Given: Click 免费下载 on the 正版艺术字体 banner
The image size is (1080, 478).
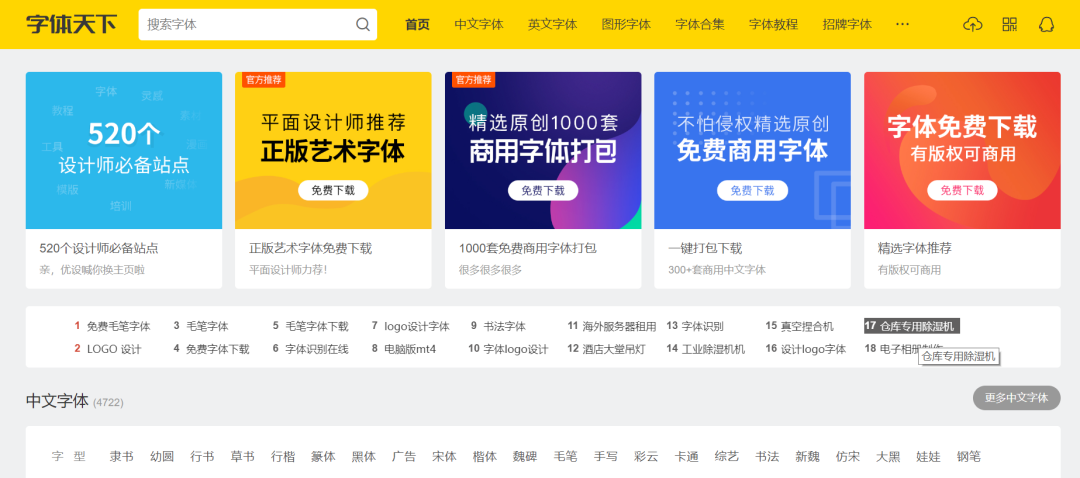Looking at the screenshot, I should point(333,191).
